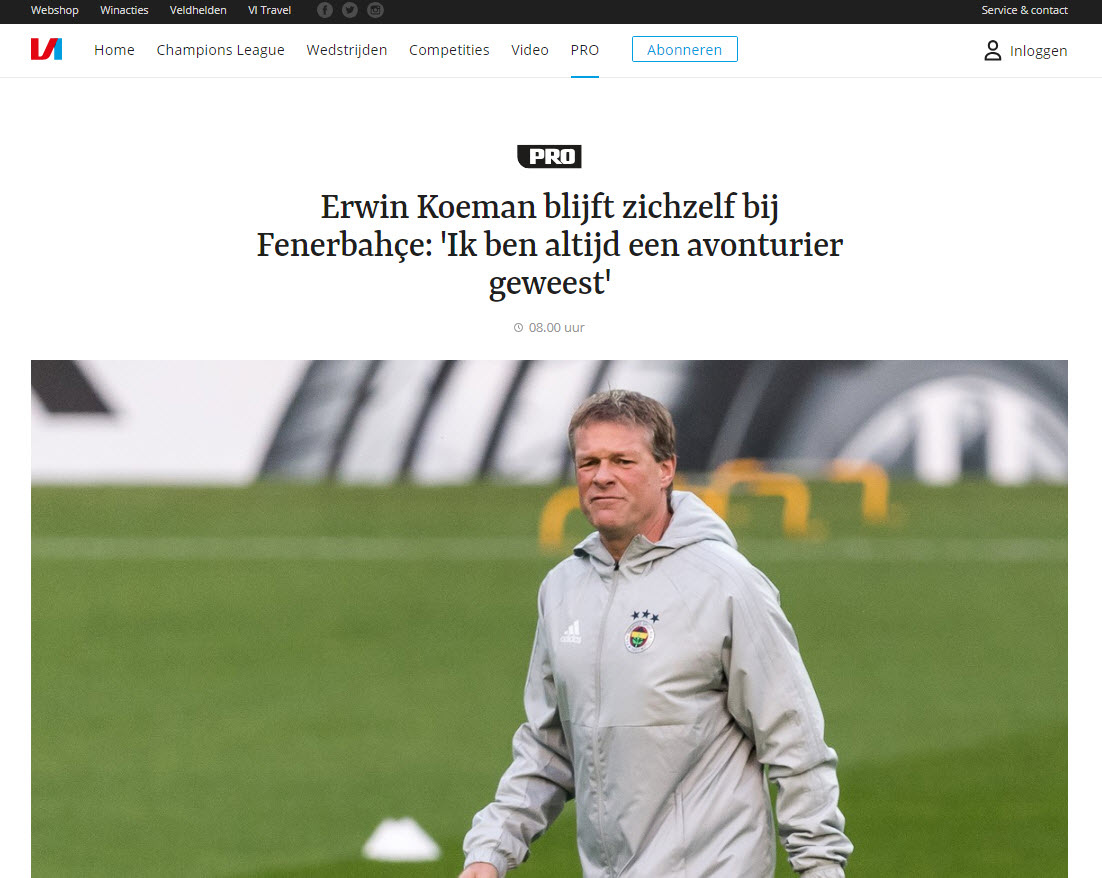Switch to the PRO tab

click(585, 50)
